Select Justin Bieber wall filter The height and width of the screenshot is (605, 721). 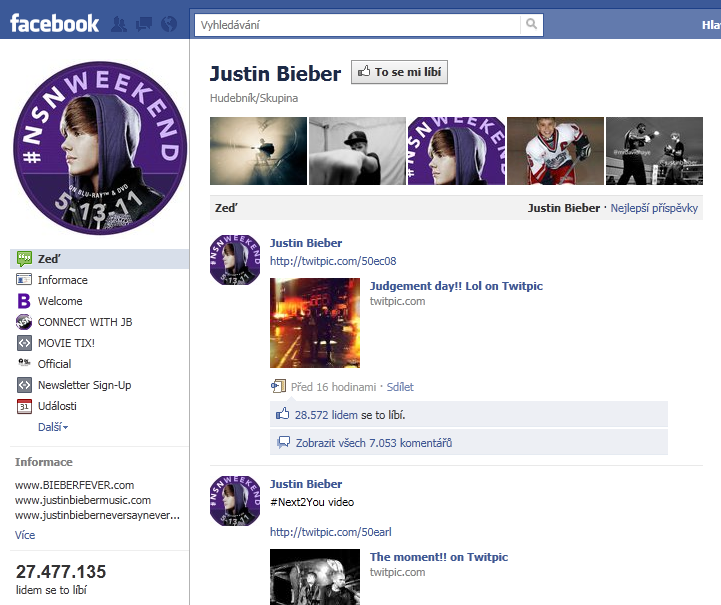click(x=563, y=208)
